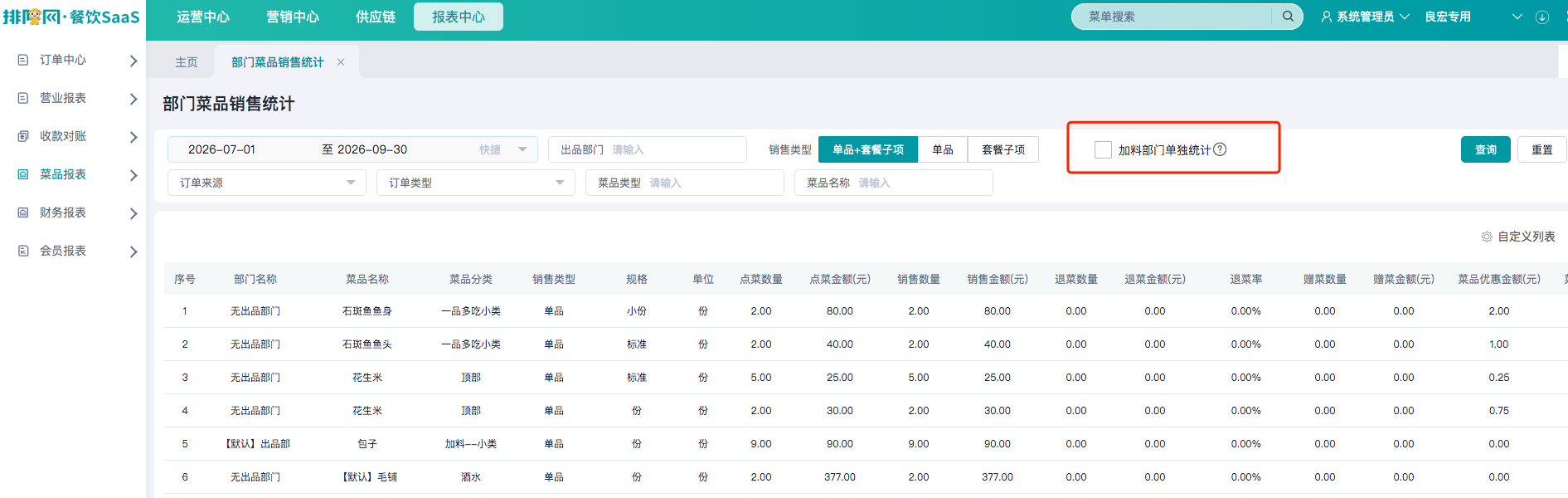
Task: Expand the 财务报表 sidebar menu arrow
Action: (x=133, y=213)
